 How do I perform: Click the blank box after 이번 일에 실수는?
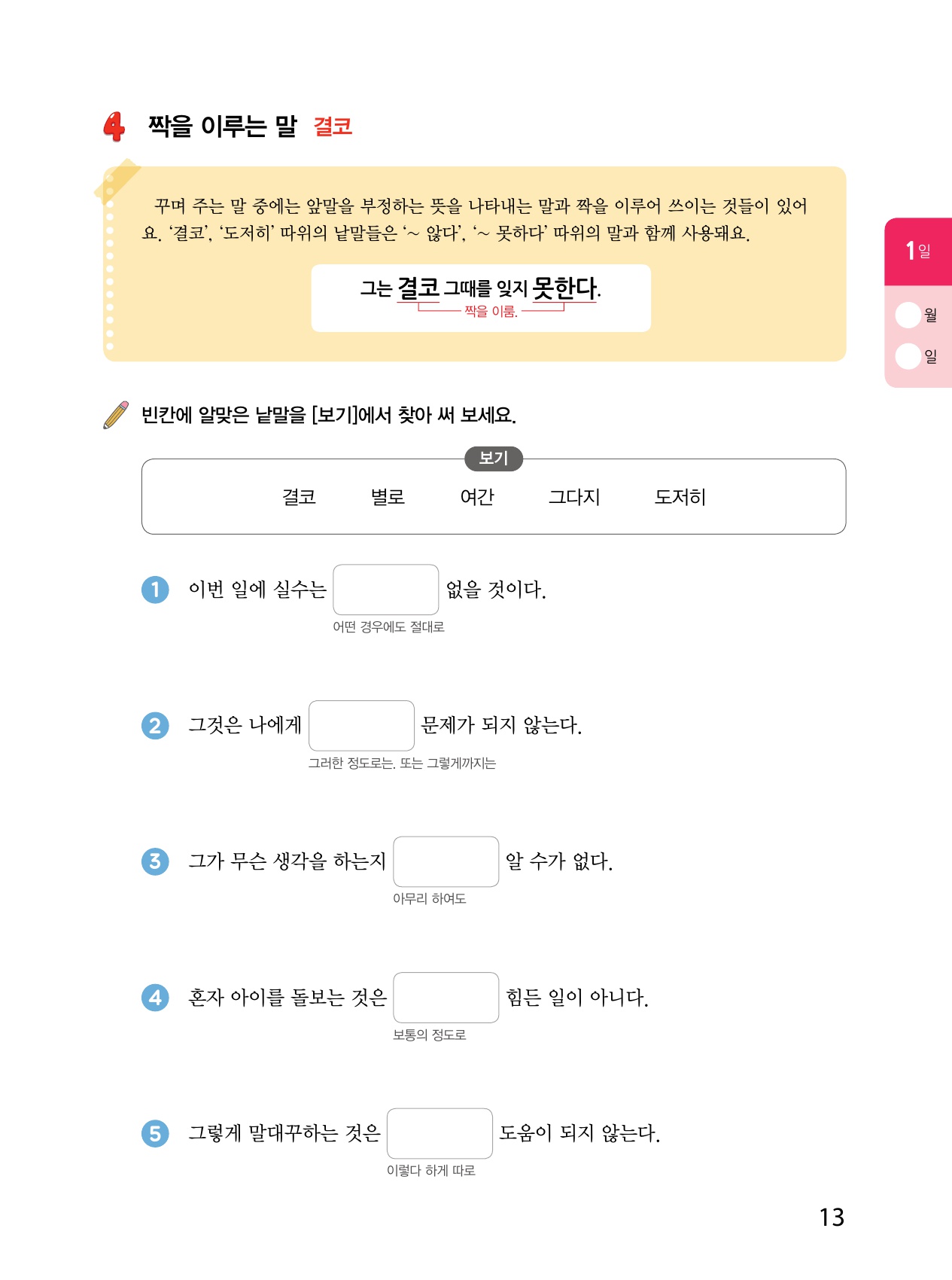tap(385, 590)
